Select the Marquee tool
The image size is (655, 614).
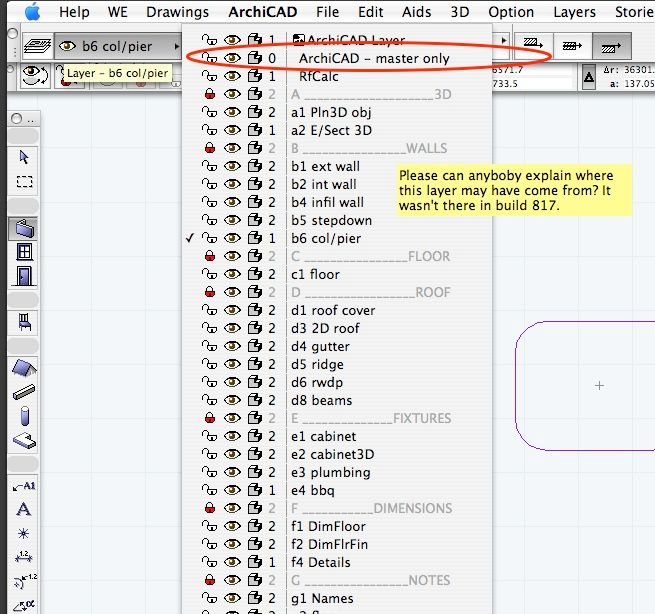click(x=24, y=182)
